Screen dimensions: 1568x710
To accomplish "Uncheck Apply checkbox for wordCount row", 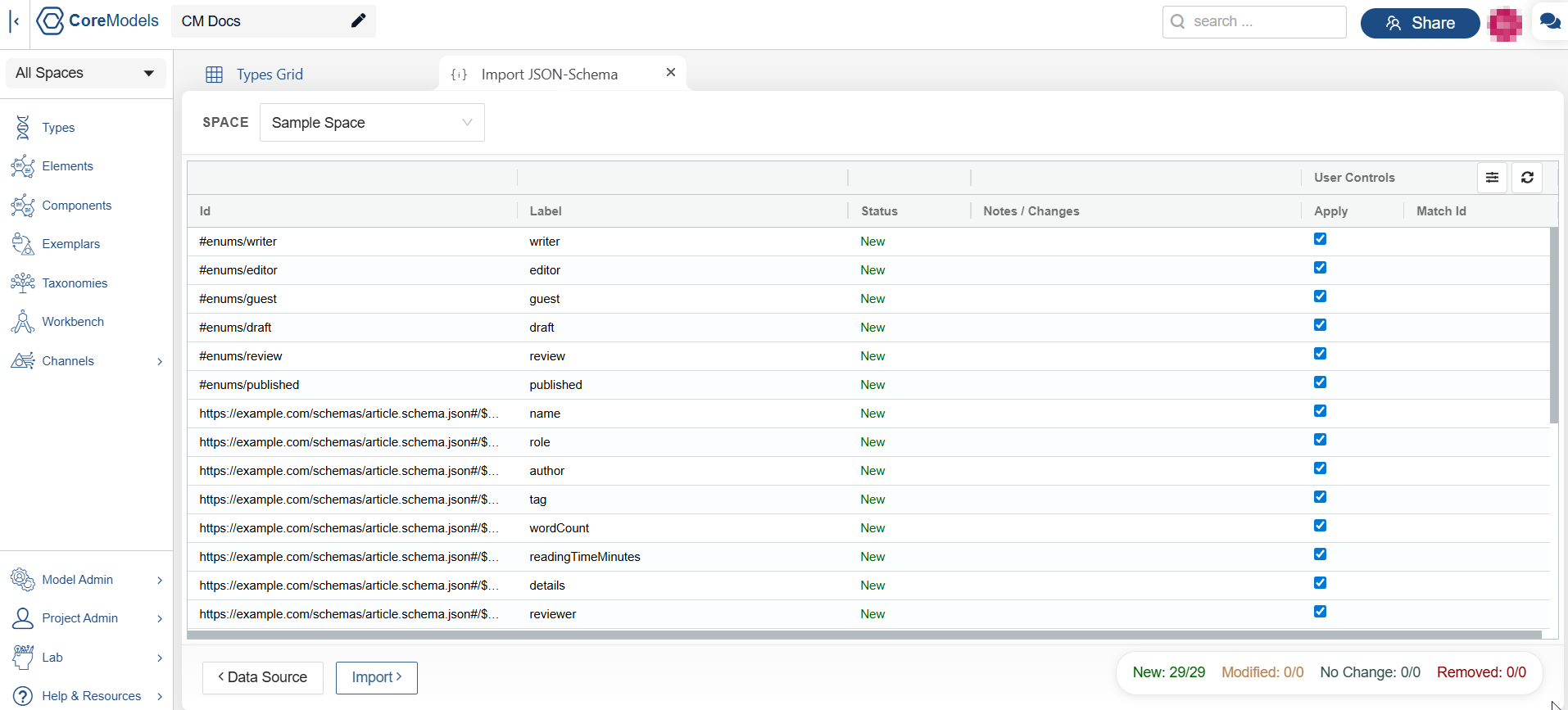I will pyautogui.click(x=1320, y=526).
